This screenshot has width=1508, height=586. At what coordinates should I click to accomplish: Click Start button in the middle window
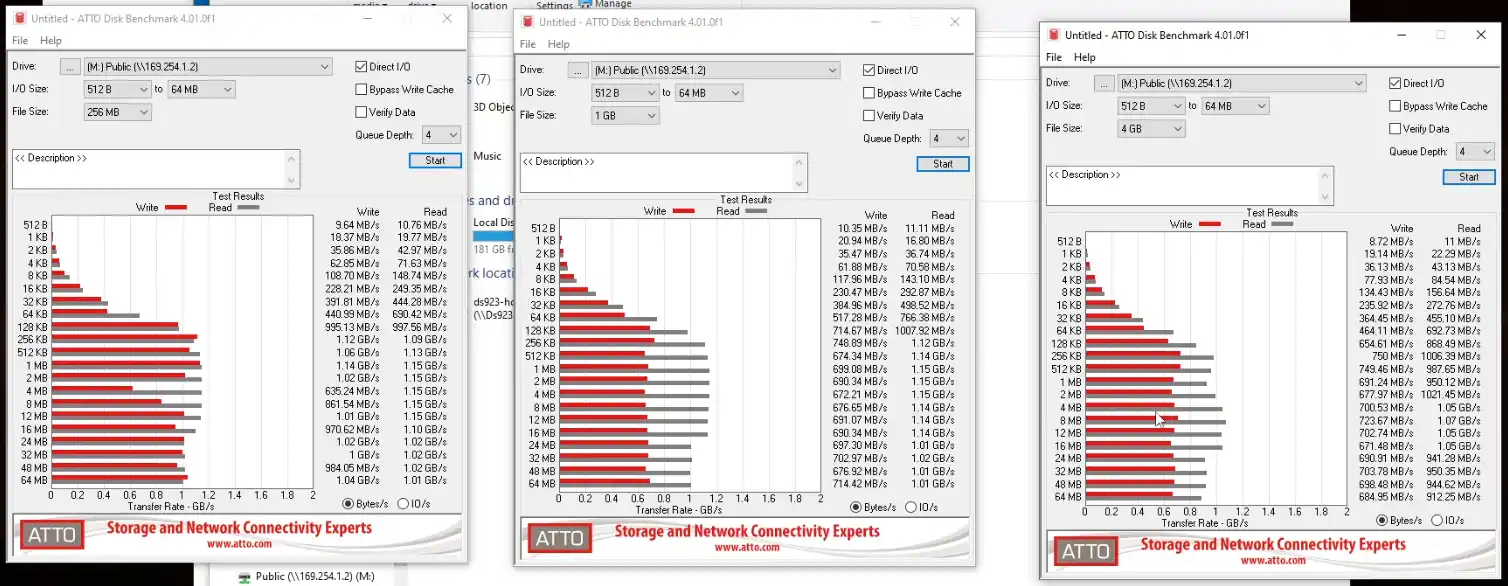[943, 164]
